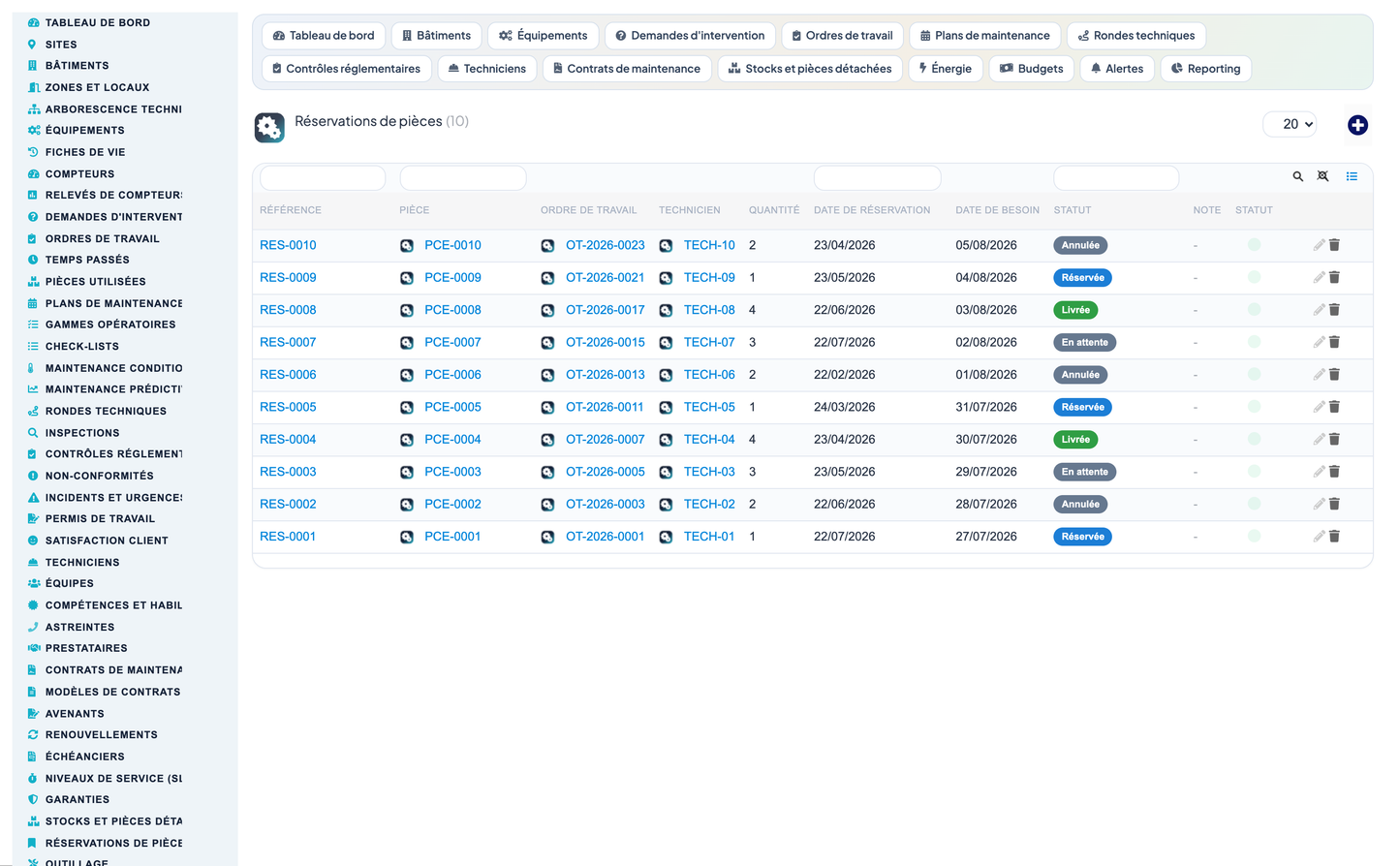Click En attente badge in RES-0007 row
Screen dimensions: 1400x866
(x=1084, y=342)
